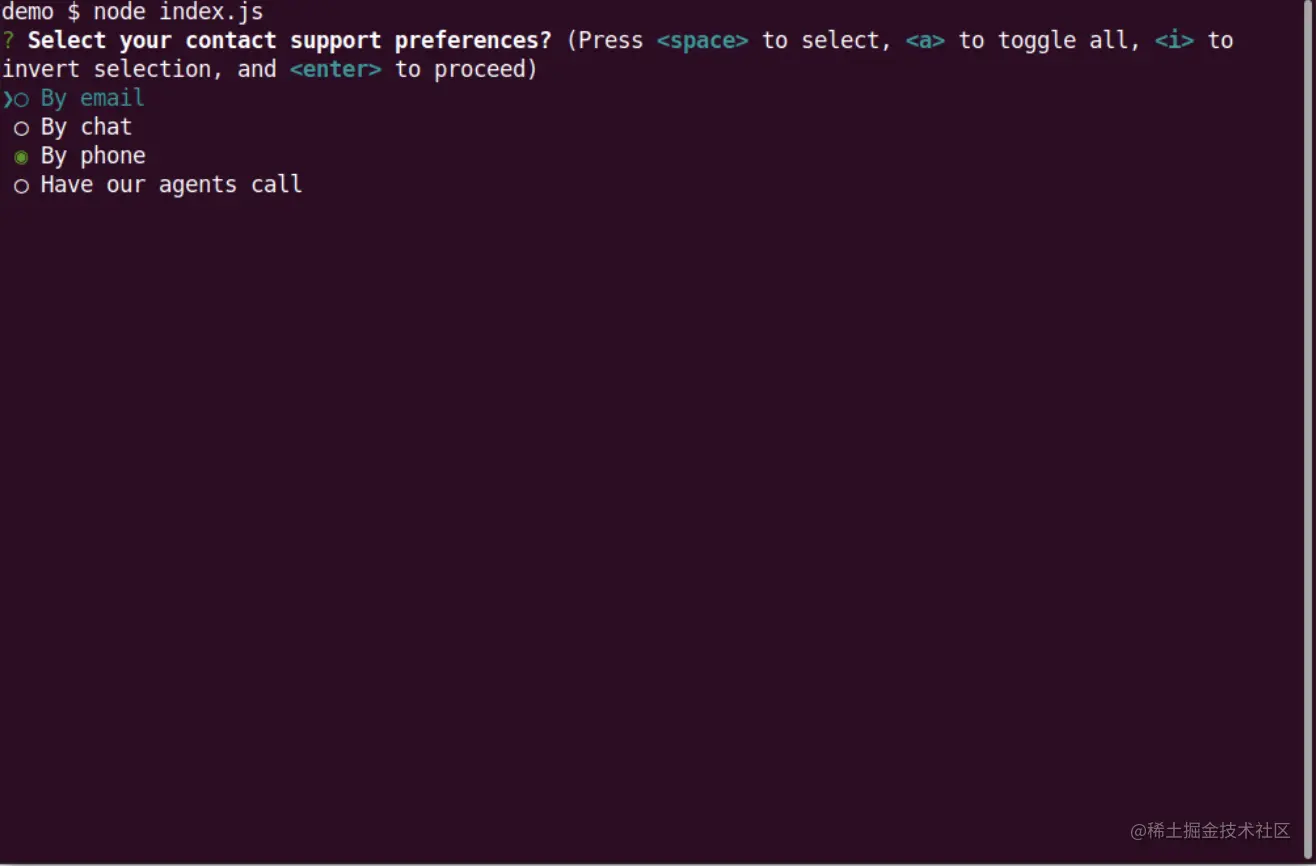Select the By chat option label
1316x866 pixels.
(x=86, y=127)
